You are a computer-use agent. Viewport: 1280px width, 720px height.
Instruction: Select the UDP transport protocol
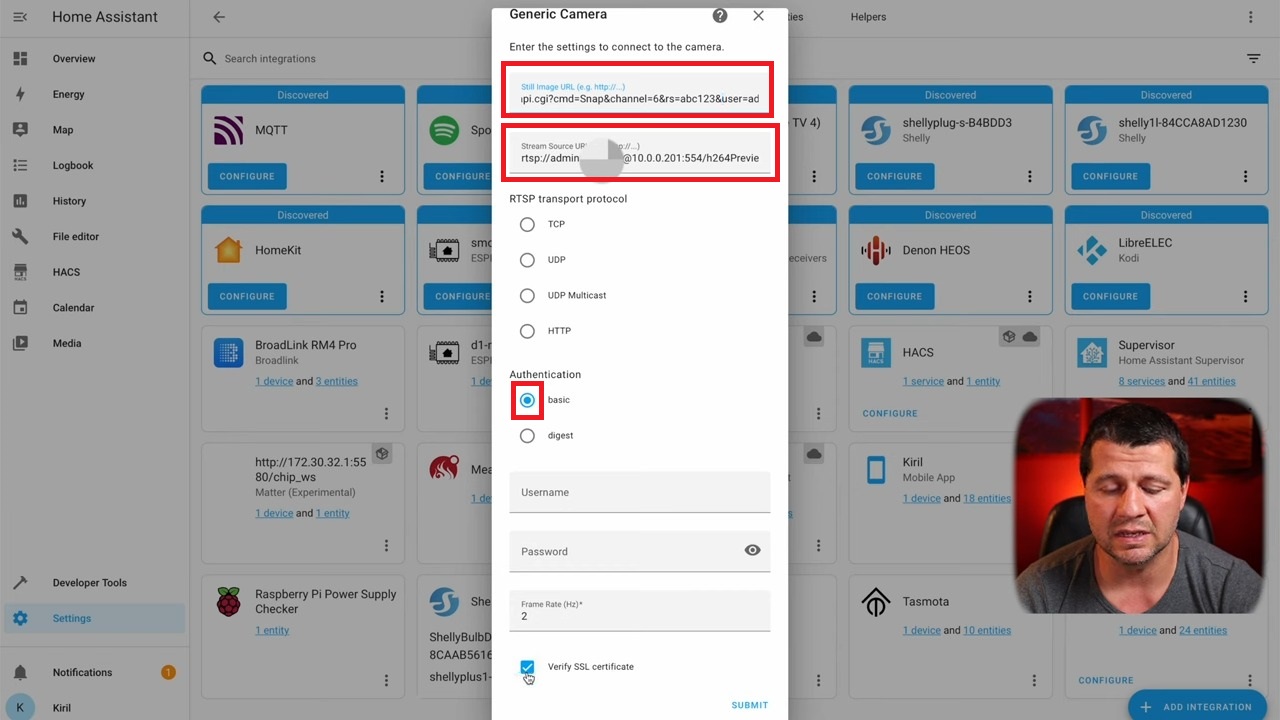(x=527, y=260)
